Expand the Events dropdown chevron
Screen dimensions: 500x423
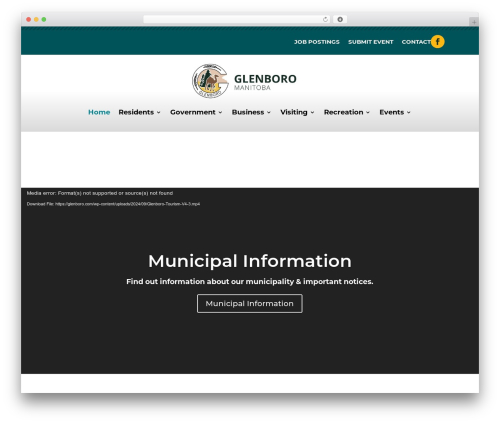[x=409, y=113]
